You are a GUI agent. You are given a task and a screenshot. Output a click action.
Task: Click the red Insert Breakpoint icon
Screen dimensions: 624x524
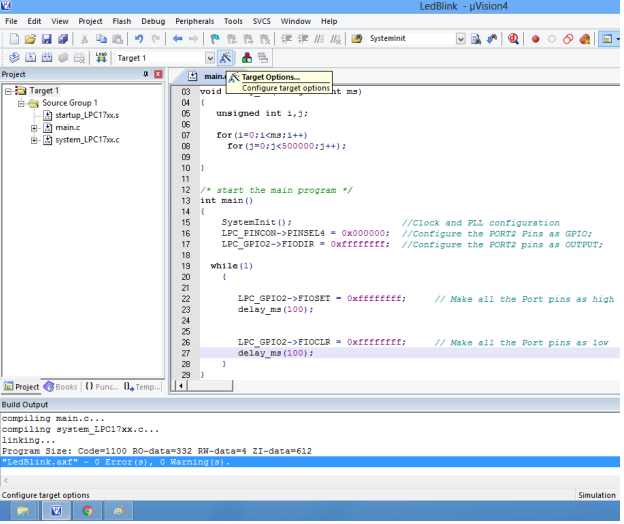[x=536, y=39]
